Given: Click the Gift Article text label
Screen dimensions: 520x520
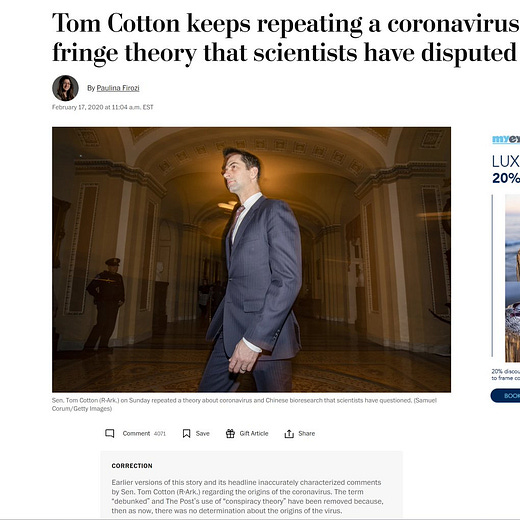Looking at the screenshot, I should point(254,433).
